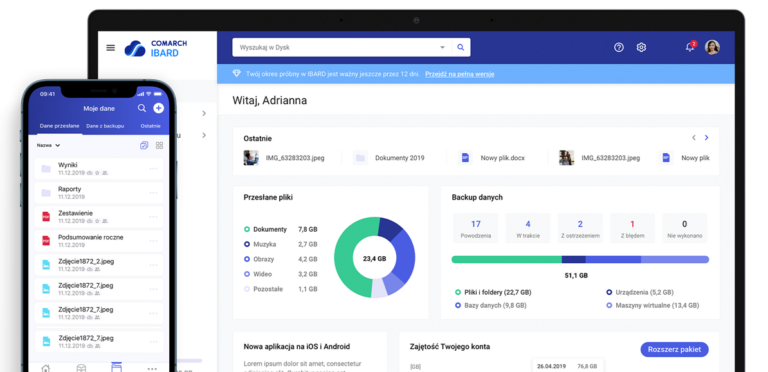This screenshot has height=372, width=768.
Task: Toggle Muzyka legend marker
Action: [x=247, y=244]
